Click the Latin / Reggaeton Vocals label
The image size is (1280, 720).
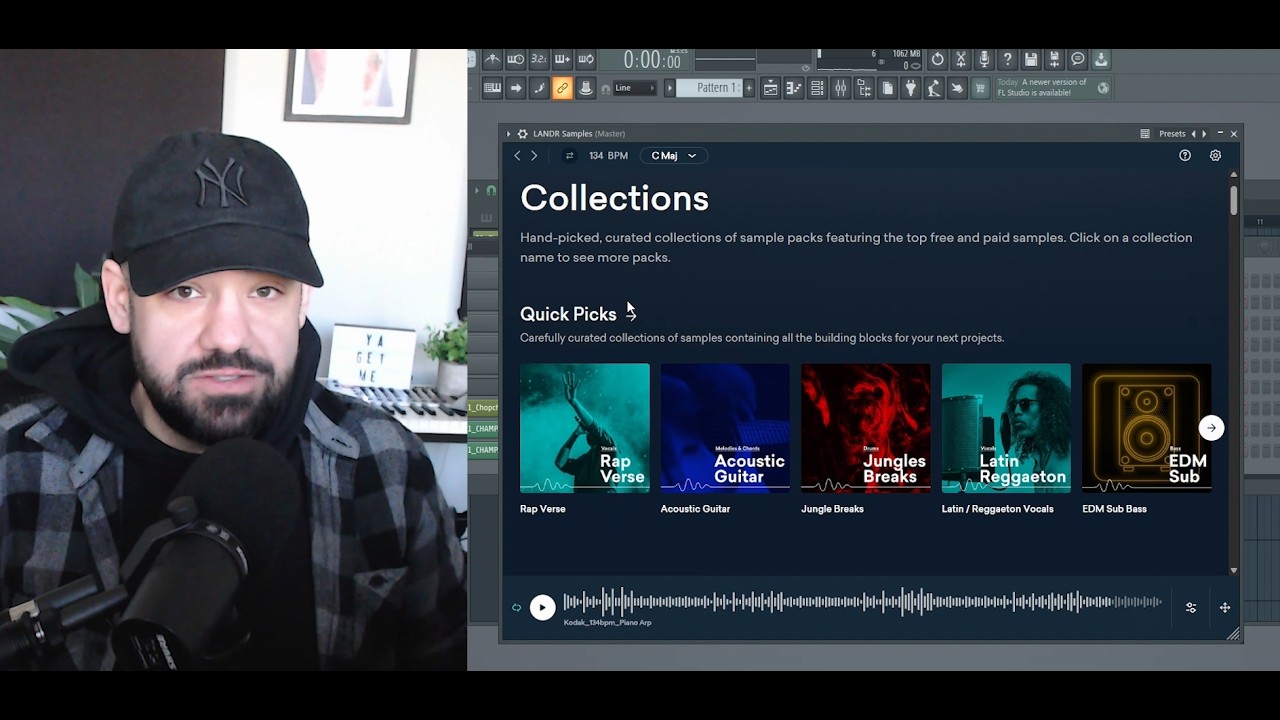tap(998, 509)
